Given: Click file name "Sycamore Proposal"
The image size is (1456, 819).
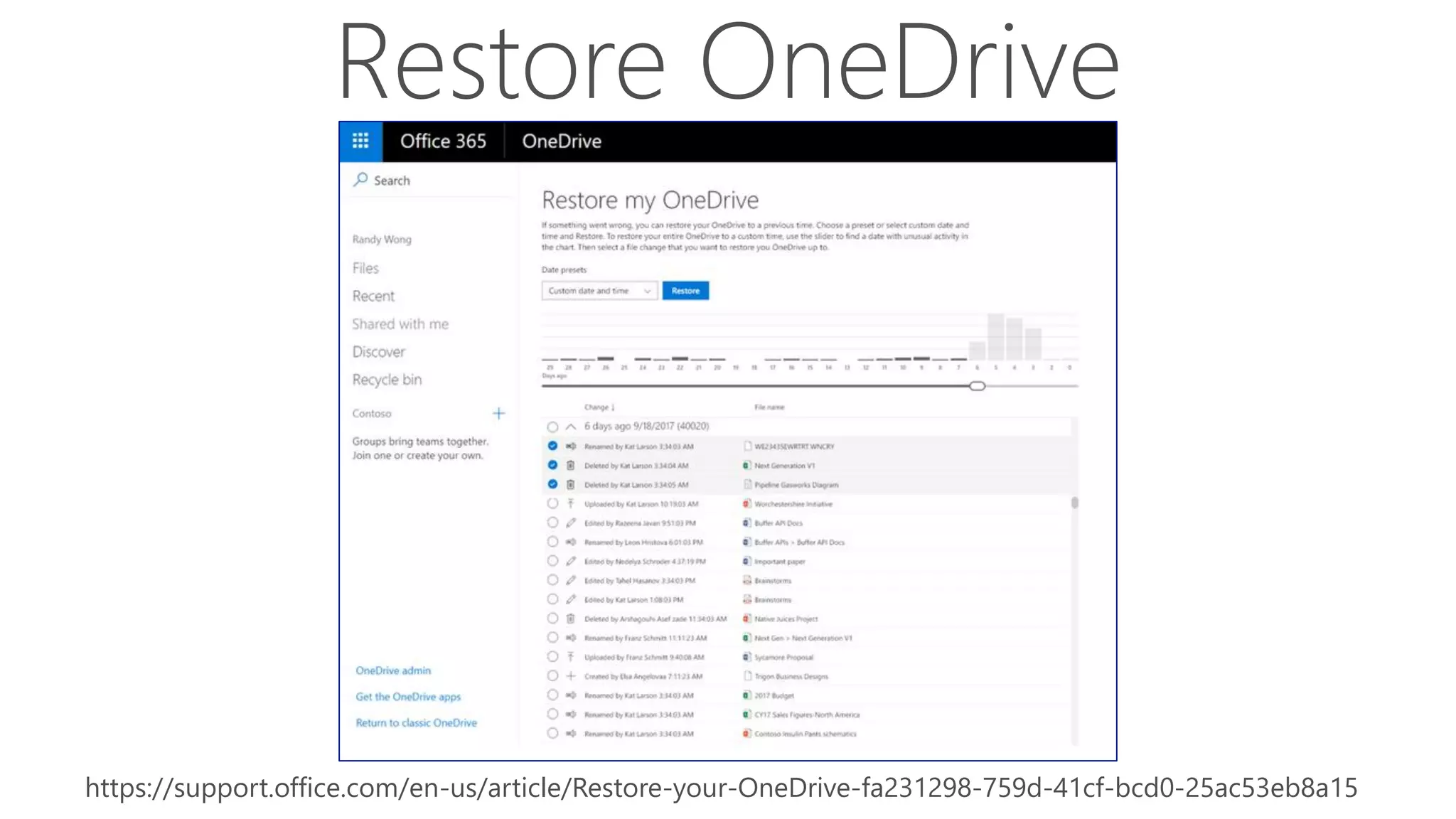Looking at the screenshot, I should click(x=783, y=658).
